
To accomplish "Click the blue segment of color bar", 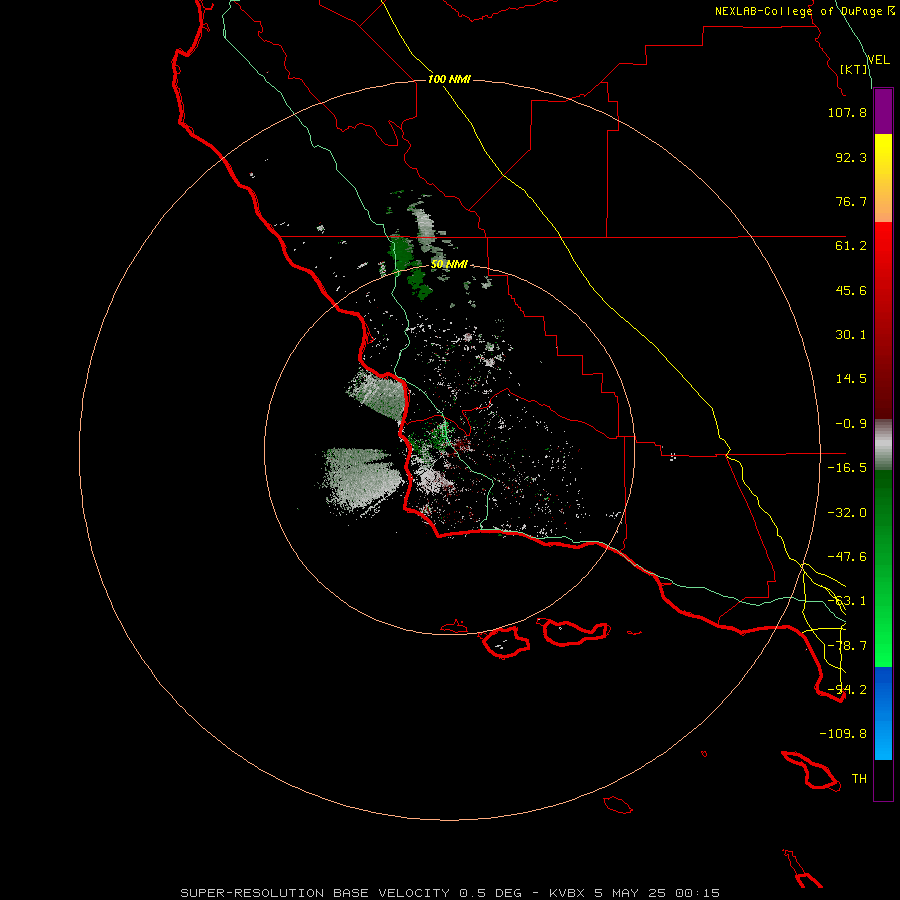I will pos(883,713).
